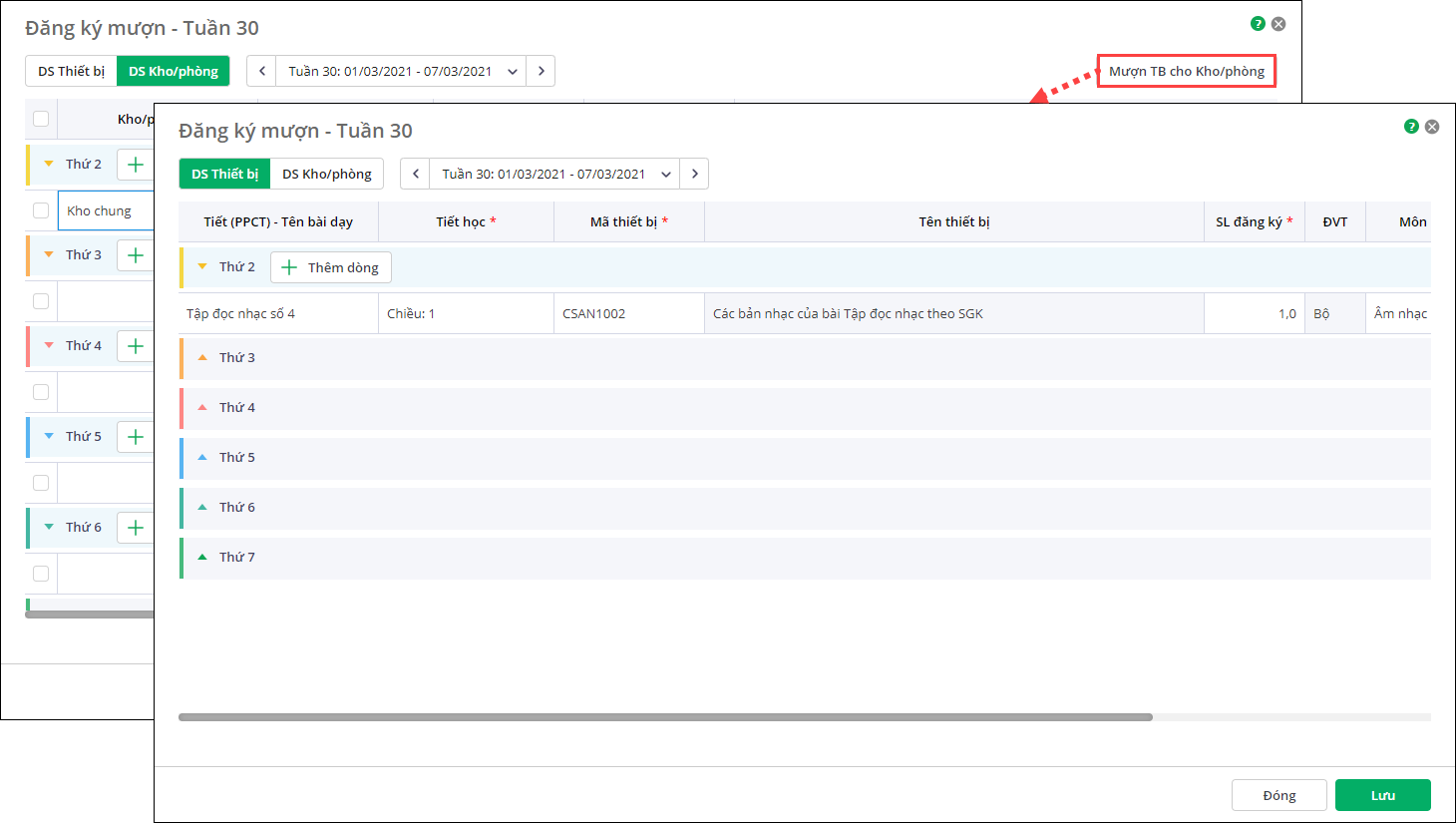The image size is (1456, 823).
Task: Check the row checkbox under Thứ 3 in back window
Action: [41, 301]
